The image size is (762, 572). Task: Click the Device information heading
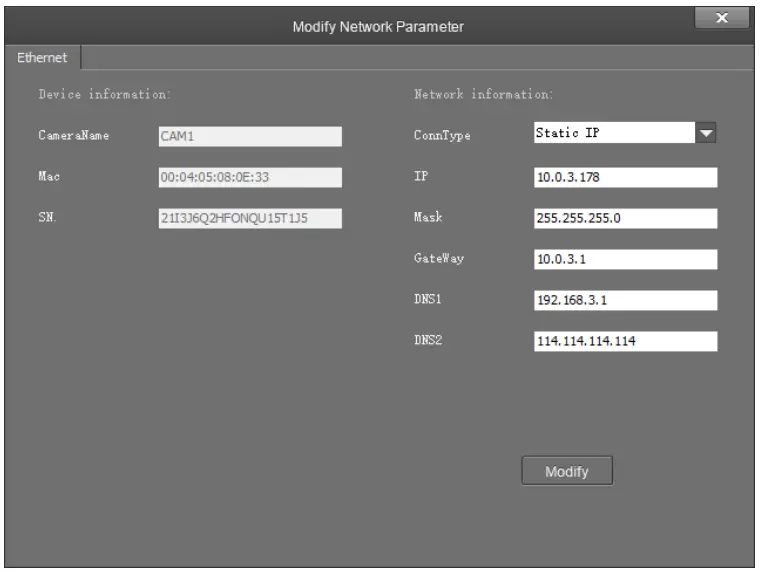pyautogui.click(x=104, y=94)
